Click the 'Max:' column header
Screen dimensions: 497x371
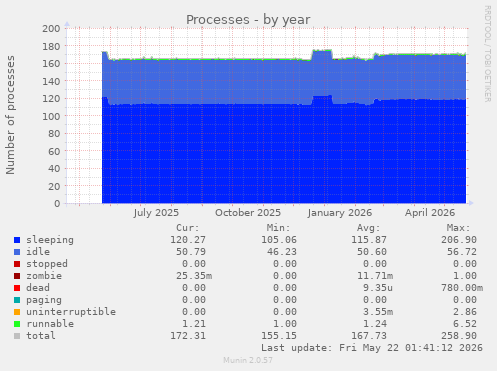(459, 228)
